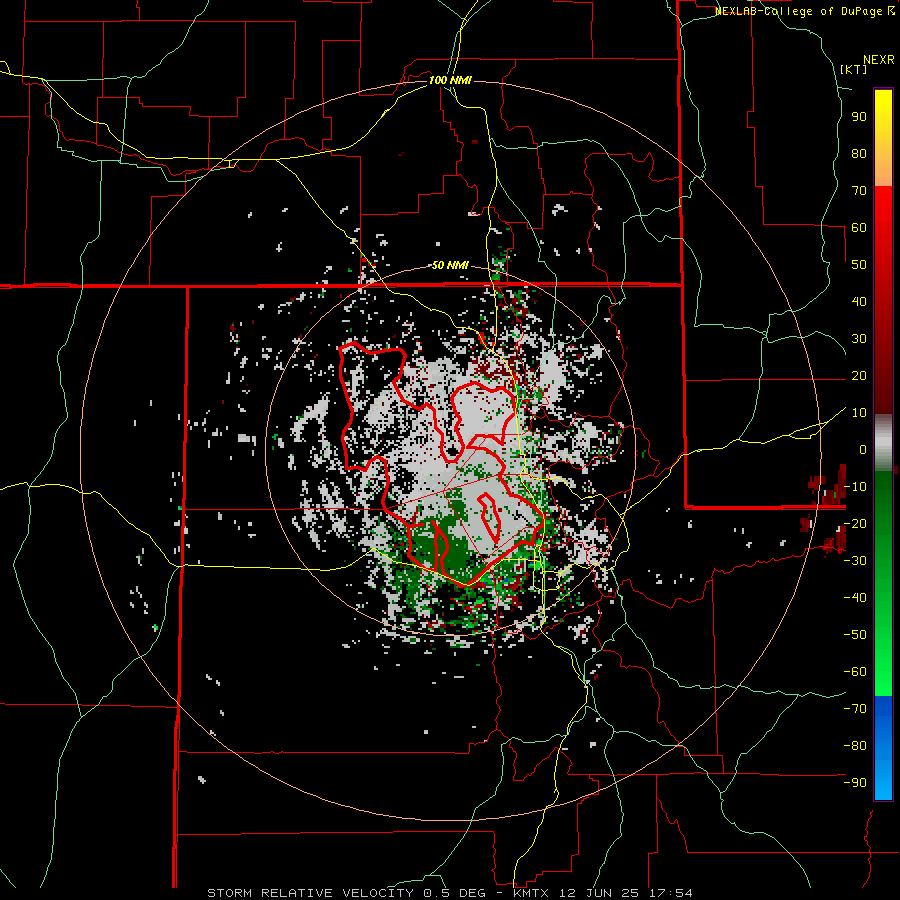Click the -80 value on velocity scale

click(855, 746)
